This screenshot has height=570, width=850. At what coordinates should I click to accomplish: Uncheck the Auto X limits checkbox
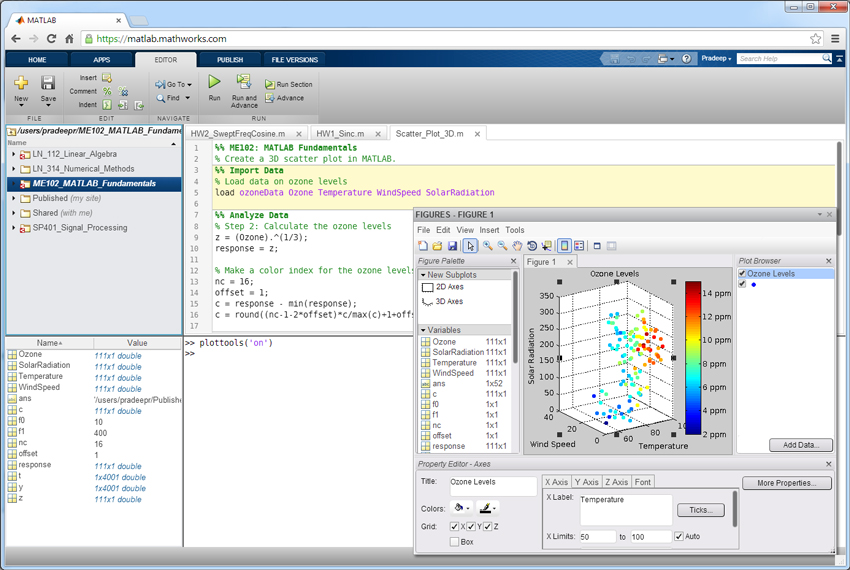click(x=680, y=537)
